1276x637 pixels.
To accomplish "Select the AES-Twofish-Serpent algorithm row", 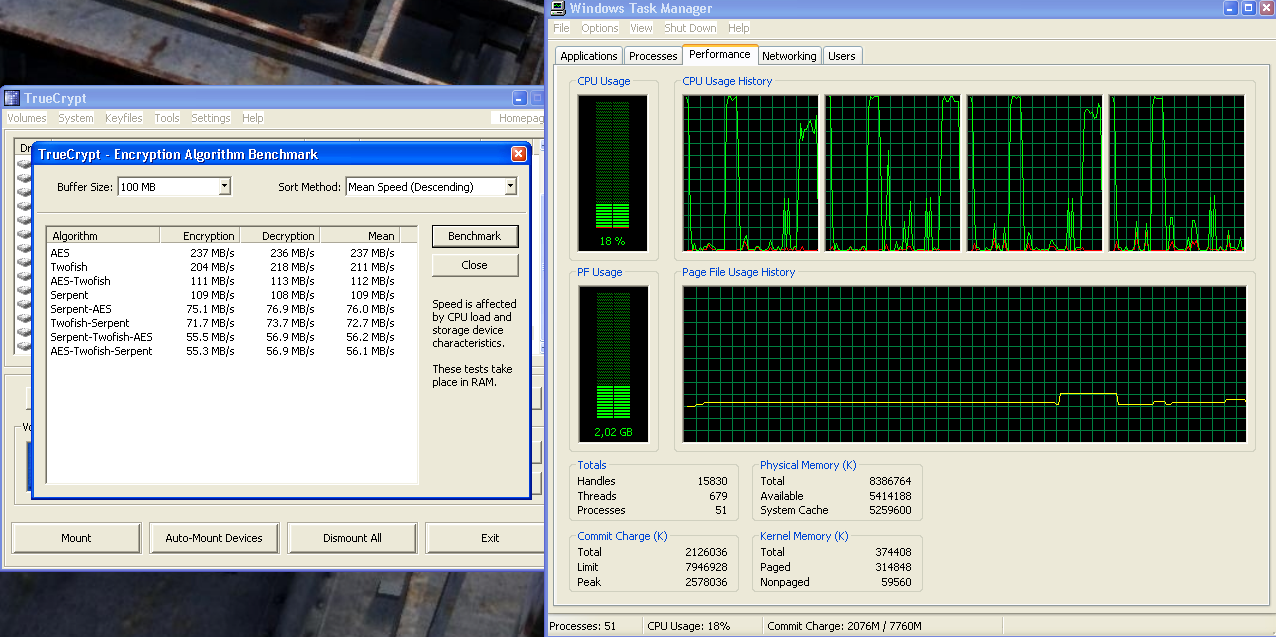I will coord(232,351).
